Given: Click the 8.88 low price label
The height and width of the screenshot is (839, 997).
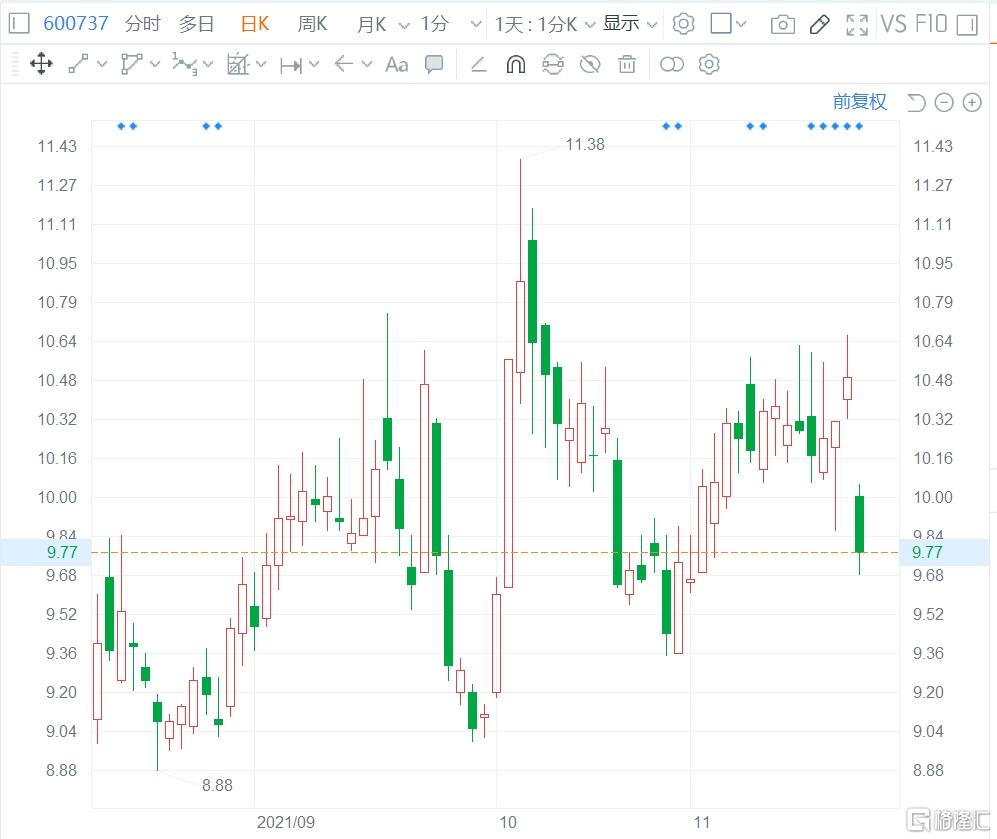Looking at the screenshot, I should click(x=217, y=786).
